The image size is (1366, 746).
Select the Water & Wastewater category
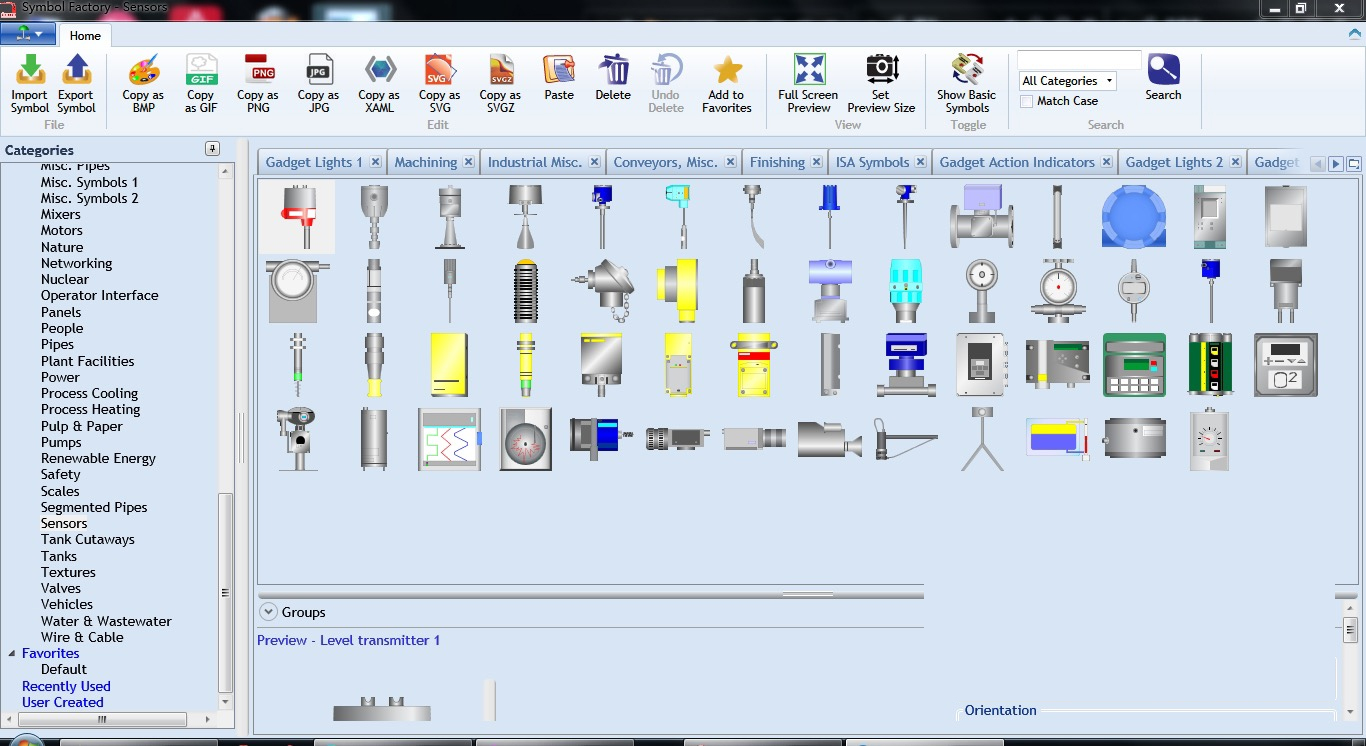106,621
